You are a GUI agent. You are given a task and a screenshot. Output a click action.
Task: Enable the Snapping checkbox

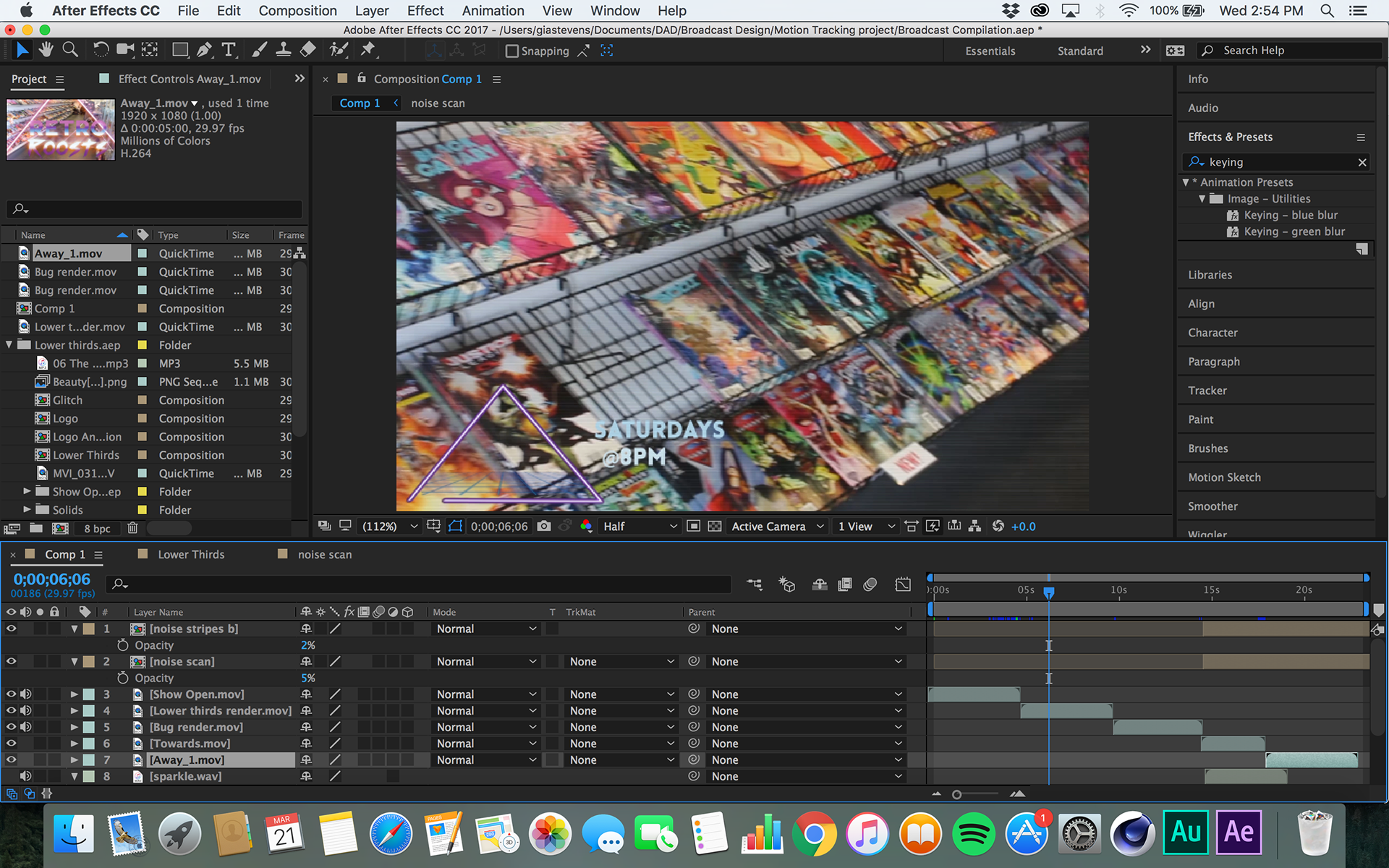click(512, 51)
